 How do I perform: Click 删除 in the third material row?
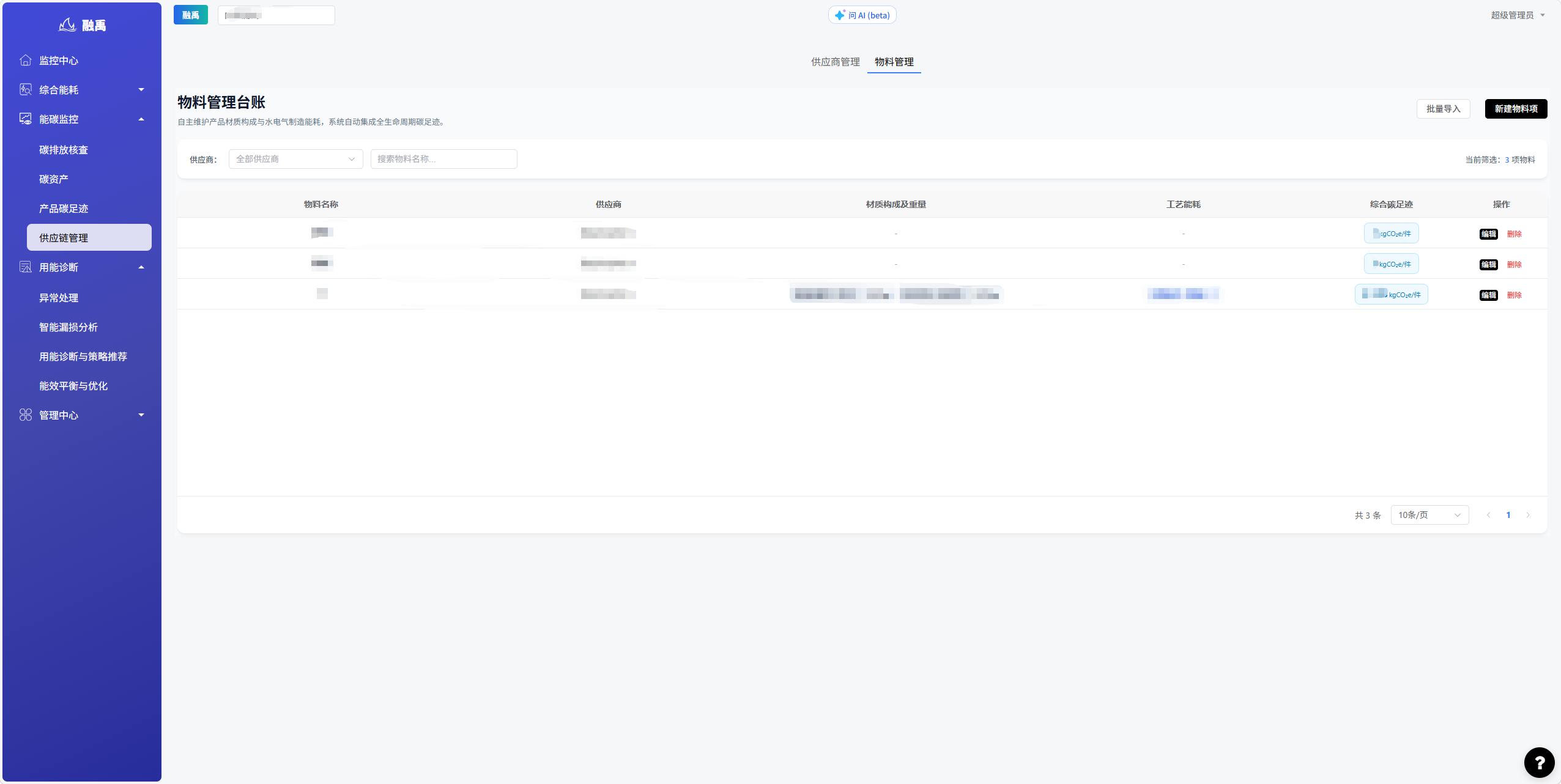click(x=1515, y=295)
